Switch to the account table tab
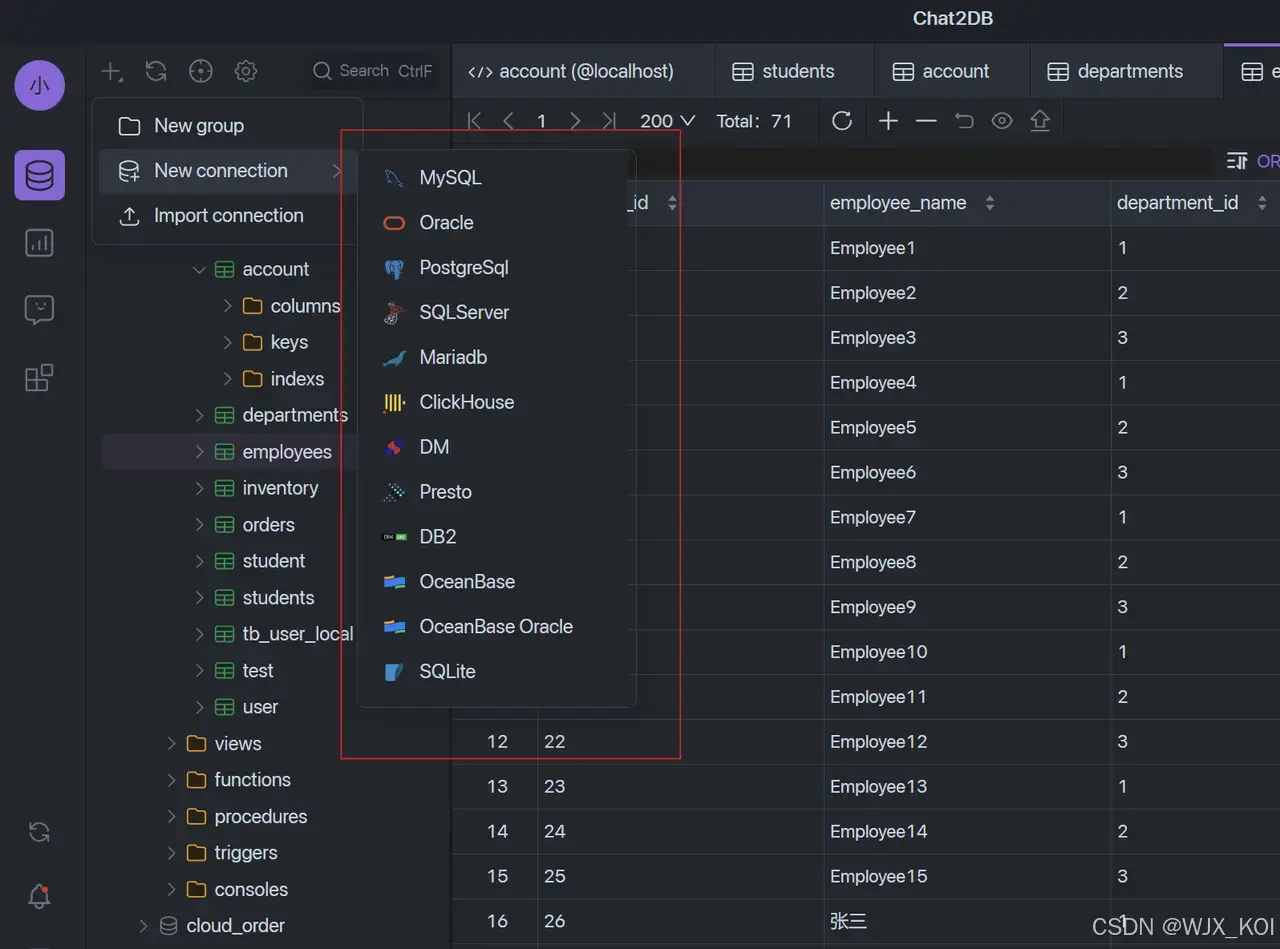 click(x=953, y=71)
